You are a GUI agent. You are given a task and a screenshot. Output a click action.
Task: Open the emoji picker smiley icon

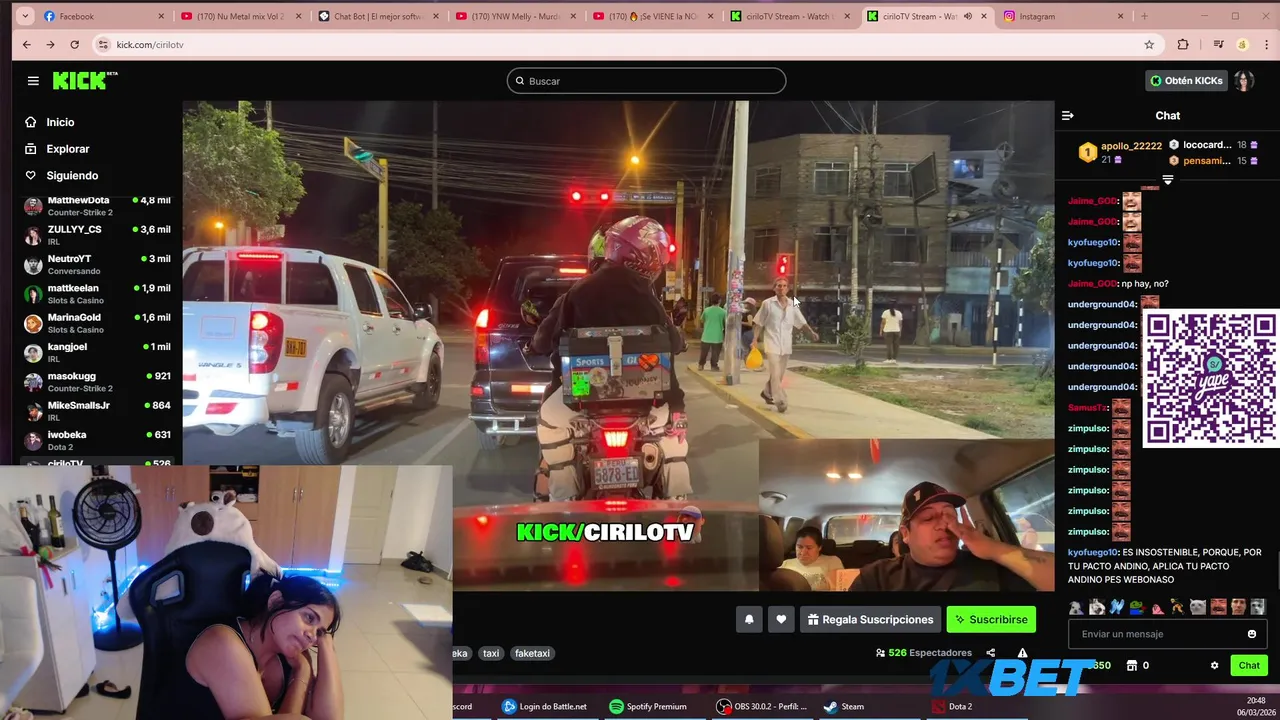[x=1252, y=634]
